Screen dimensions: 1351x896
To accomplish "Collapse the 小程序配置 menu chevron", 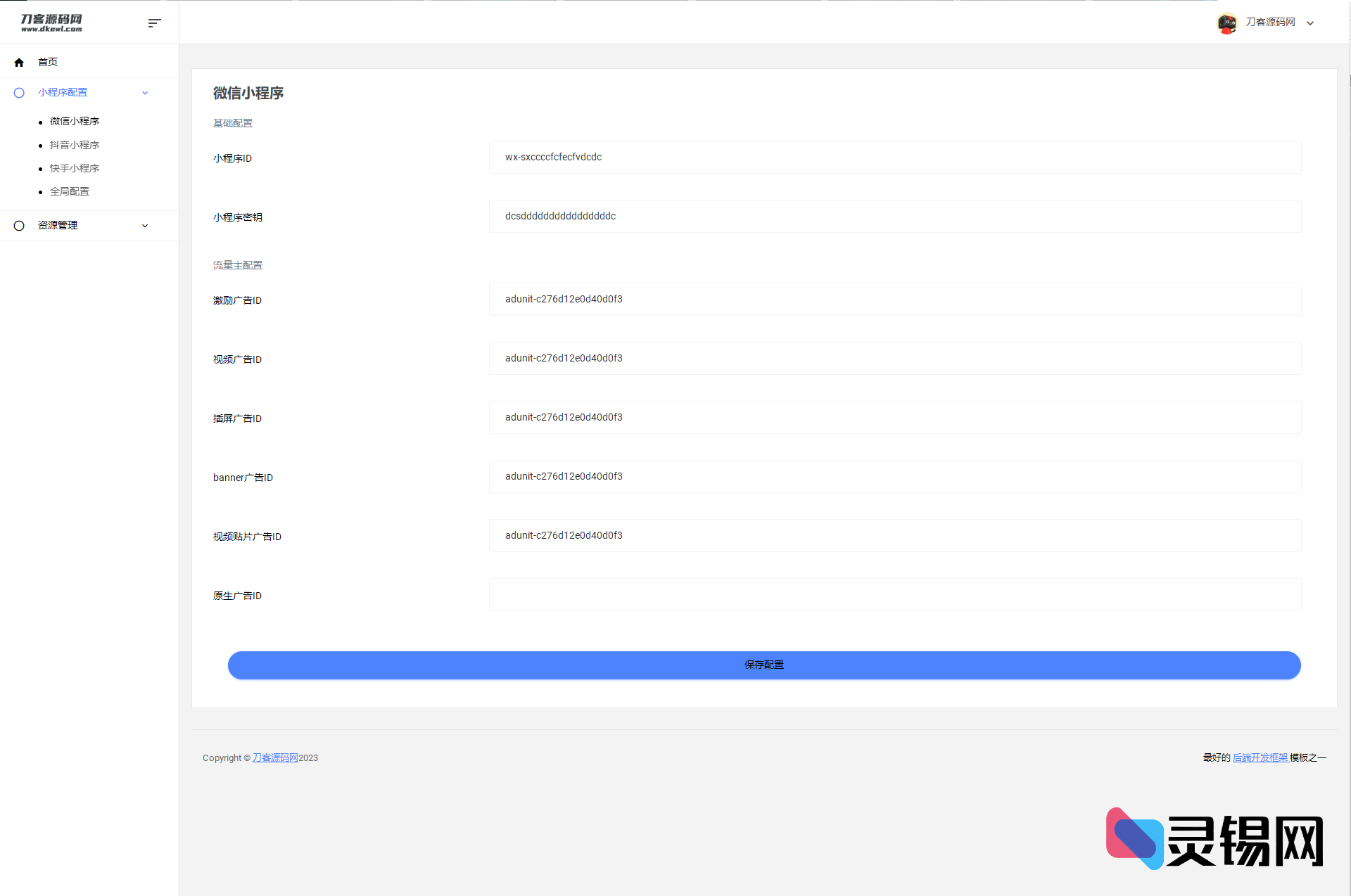I will 145,93.
